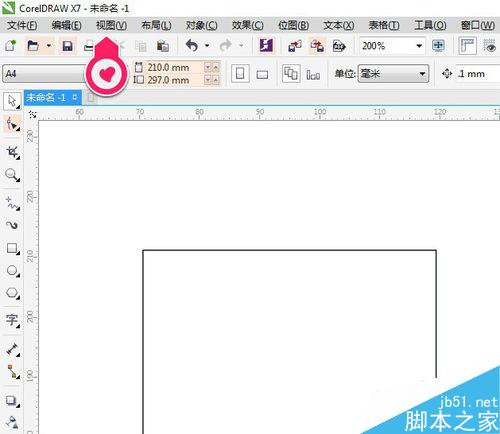Screen dimensions: 500x434
Task: Increase the page width with stepper arrow
Action: pyautogui.click(x=216, y=68)
